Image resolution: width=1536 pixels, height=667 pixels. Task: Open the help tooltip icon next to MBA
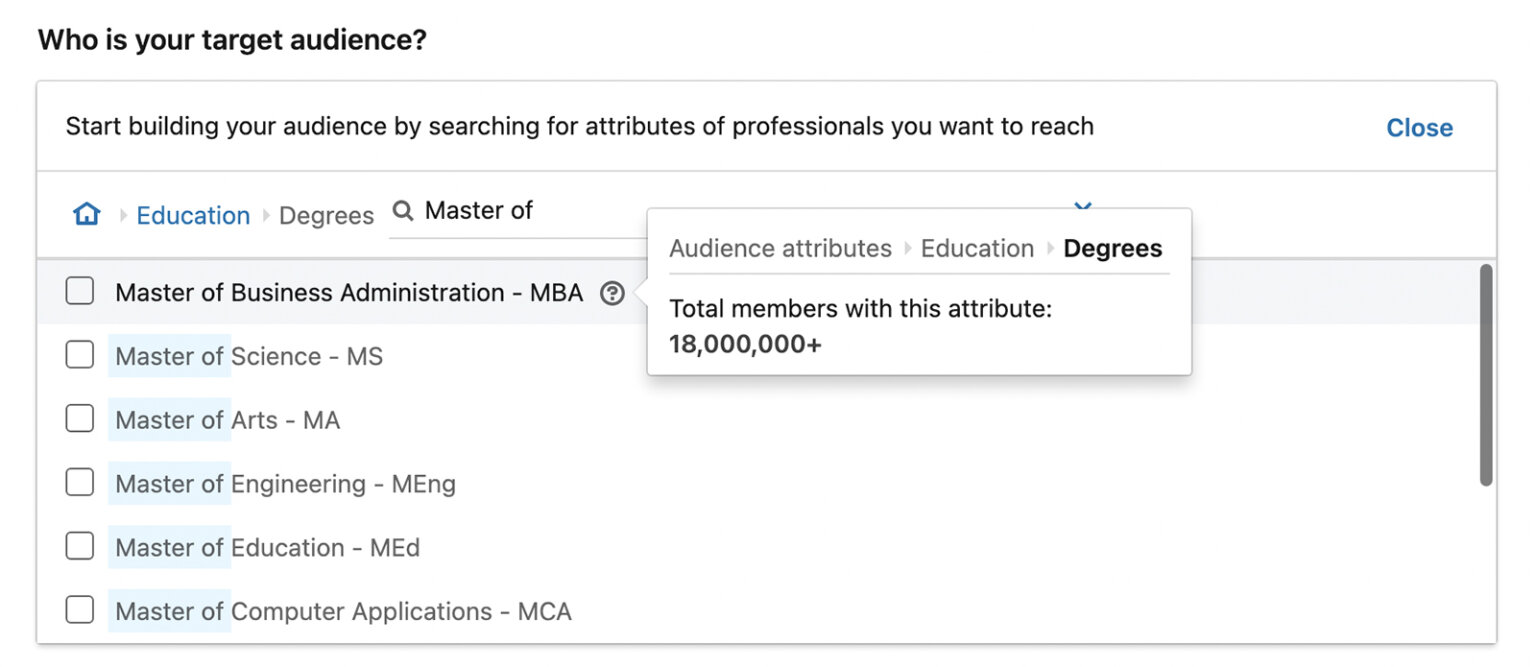[612, 293]
